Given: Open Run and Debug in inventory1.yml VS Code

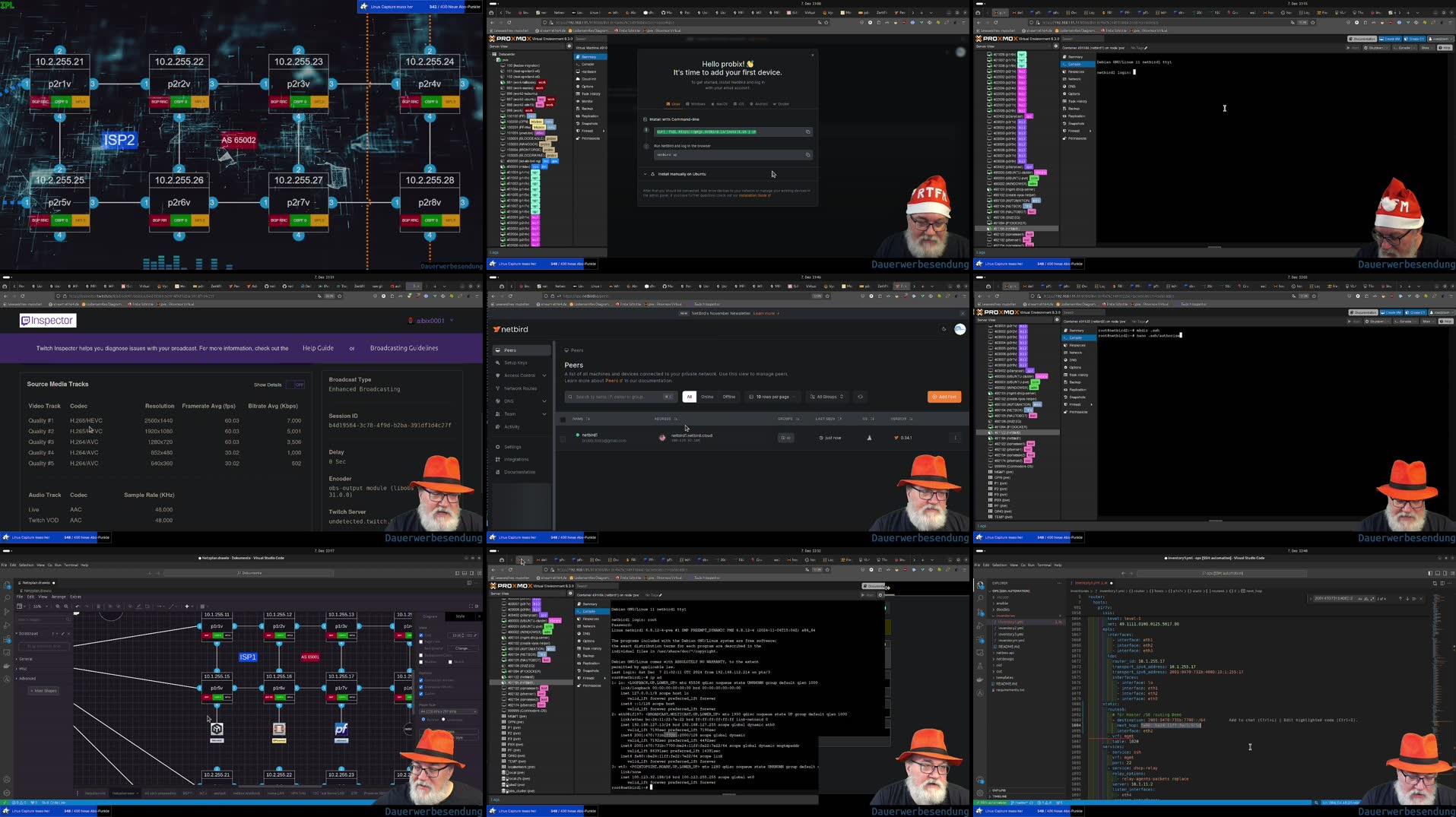Looking at the screenshot, I should pos(980,625).
